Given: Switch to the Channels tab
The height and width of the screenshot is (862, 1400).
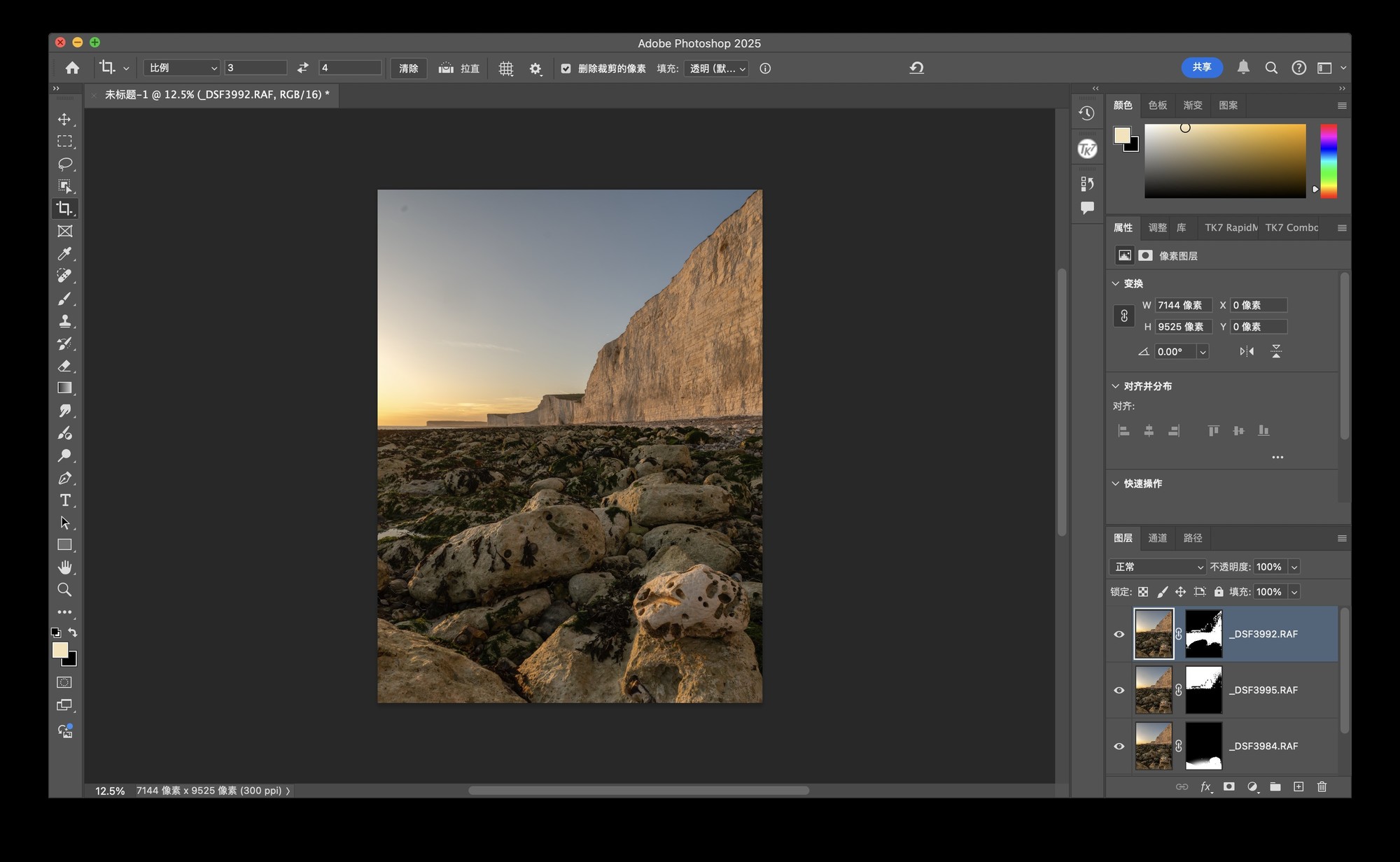Looking at the screenshot, I should [1157, 538].
